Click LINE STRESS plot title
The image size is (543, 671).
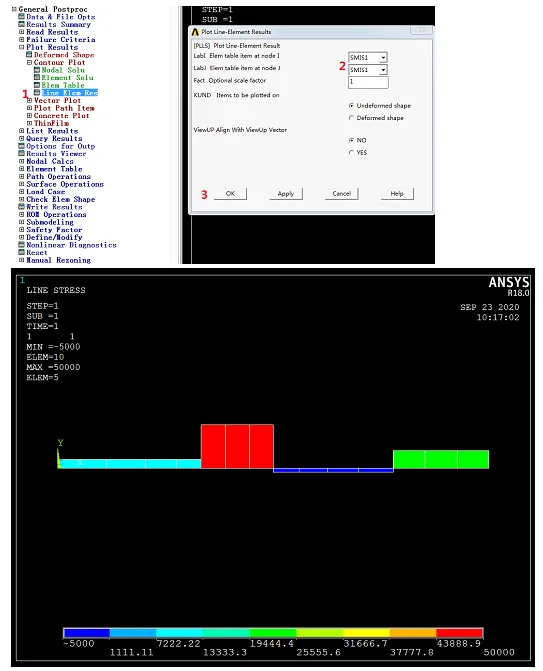(x=56, y=290)
